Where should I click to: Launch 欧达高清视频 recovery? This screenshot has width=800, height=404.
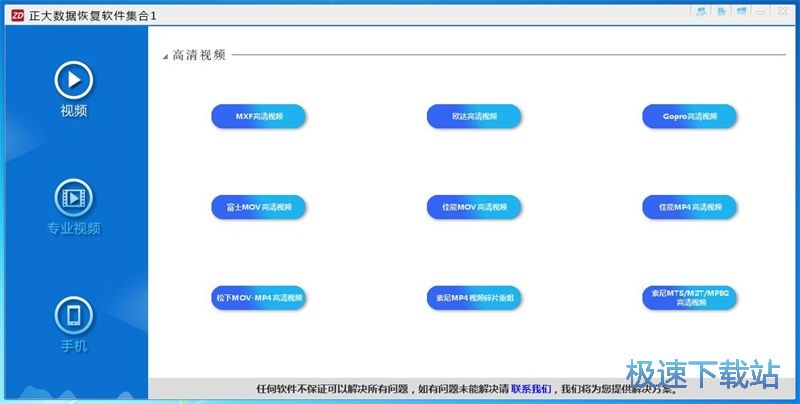coord(474,116)
